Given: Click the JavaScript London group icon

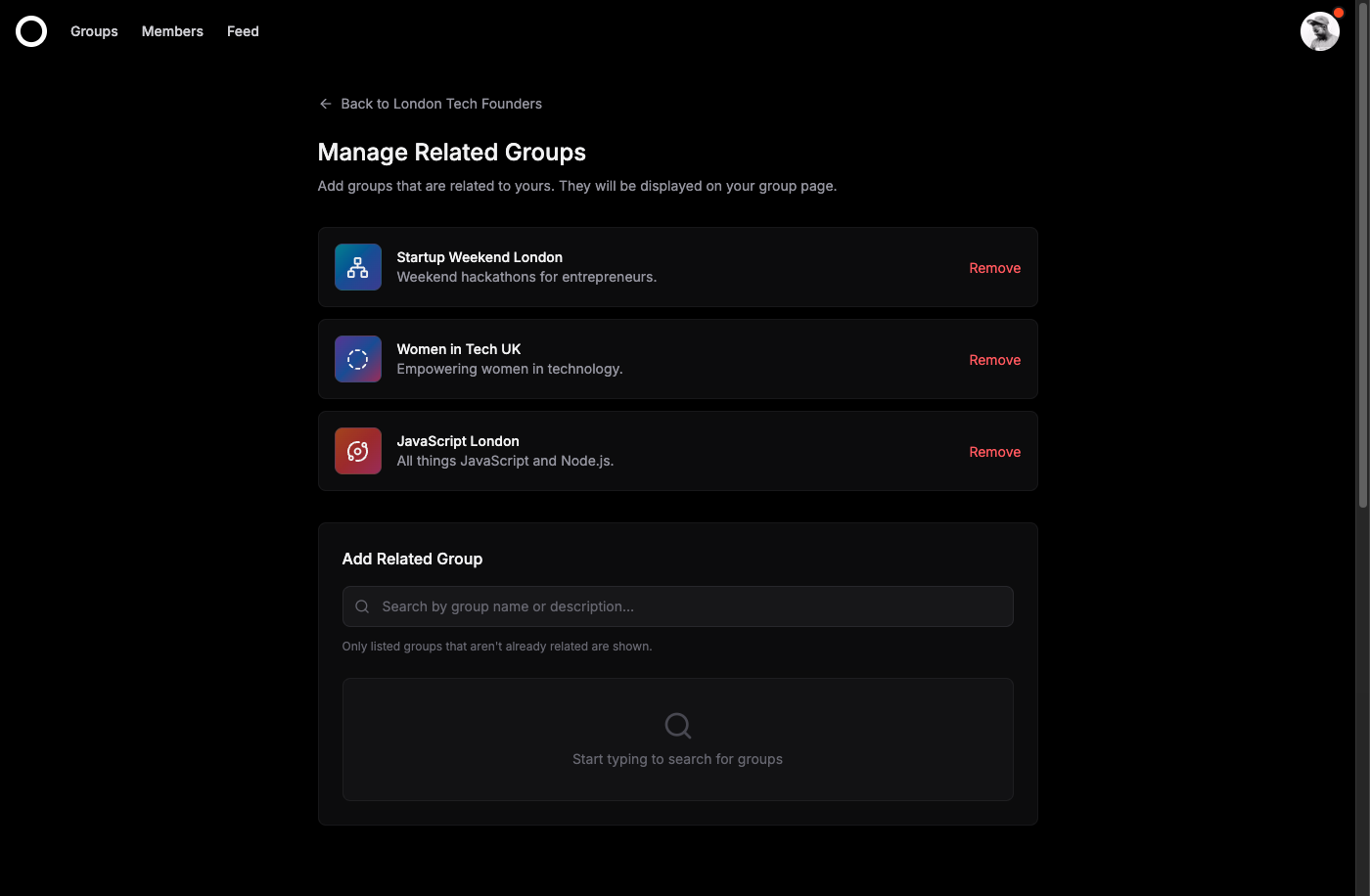Looking at the screenshot, I should click(357, 451).
